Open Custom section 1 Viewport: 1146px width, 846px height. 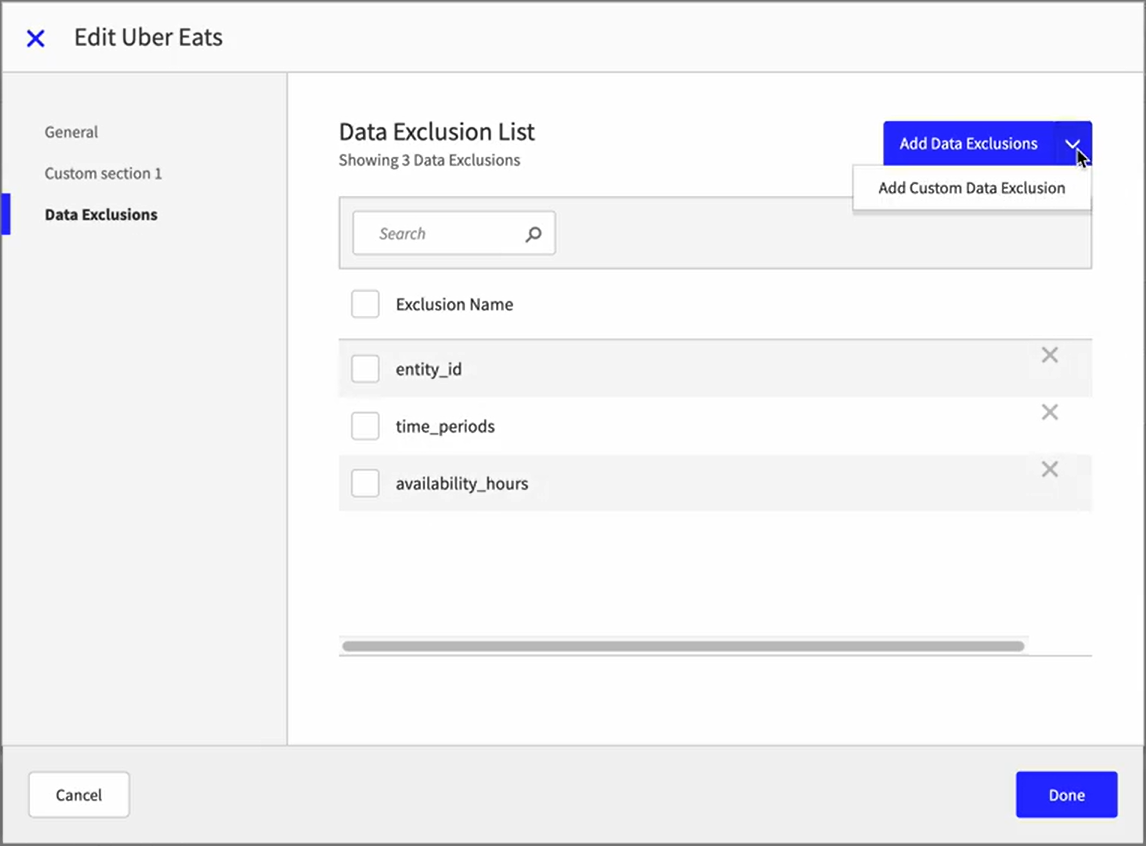tap(103, 173)
